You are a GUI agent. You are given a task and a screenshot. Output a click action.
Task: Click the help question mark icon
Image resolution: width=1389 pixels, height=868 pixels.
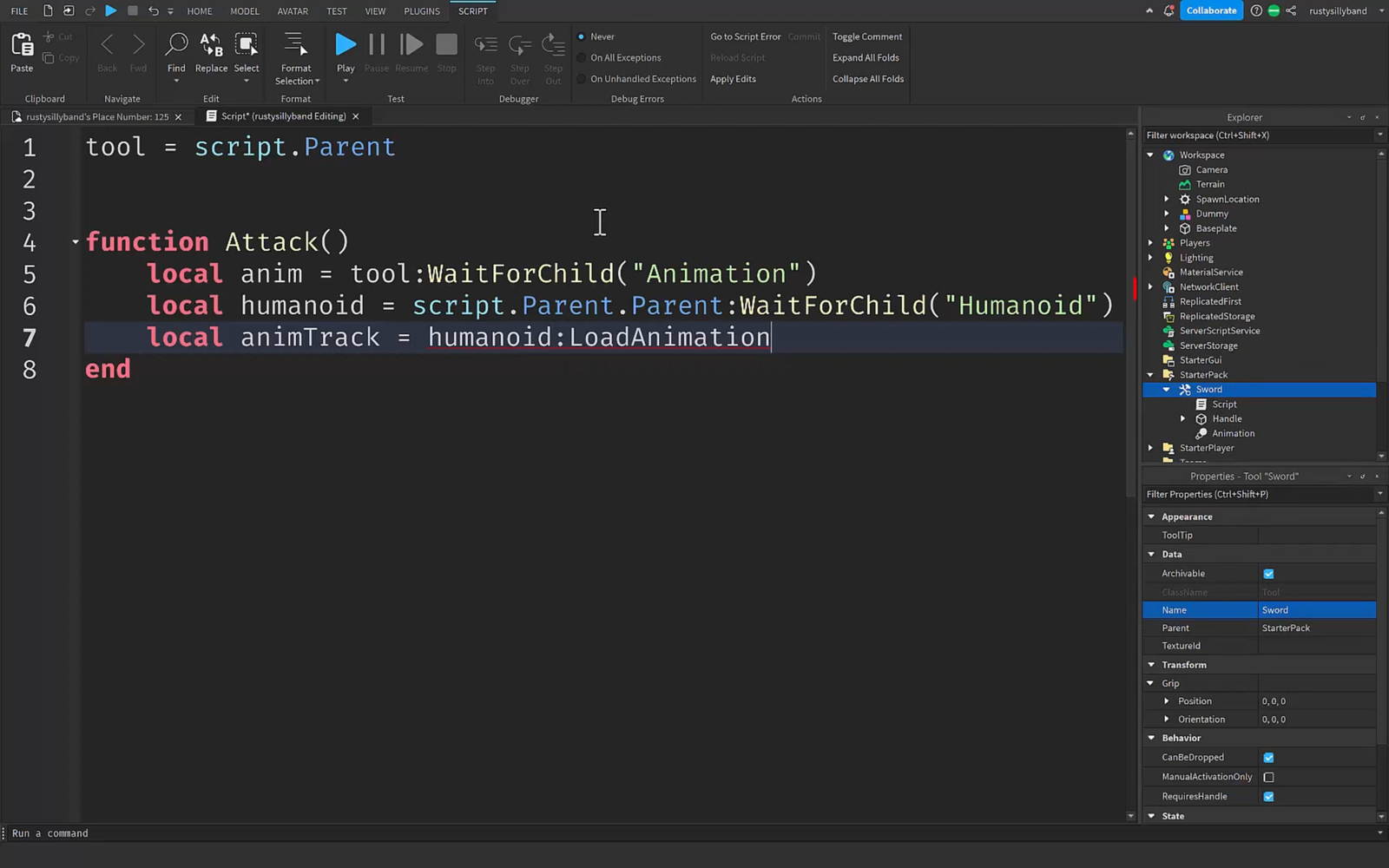tap(1256, 11)
